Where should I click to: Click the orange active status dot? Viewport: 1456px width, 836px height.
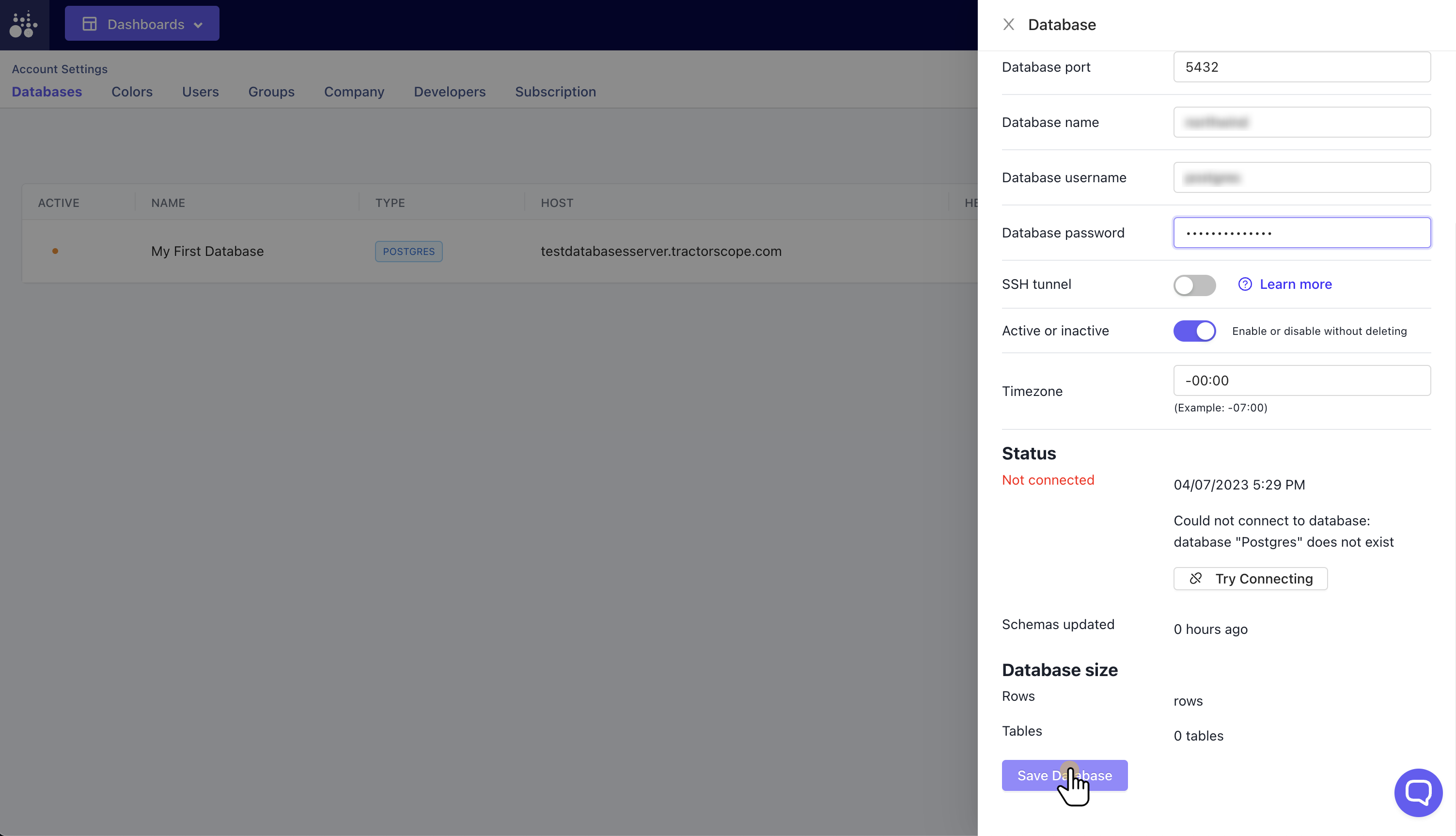pos(55,251)
